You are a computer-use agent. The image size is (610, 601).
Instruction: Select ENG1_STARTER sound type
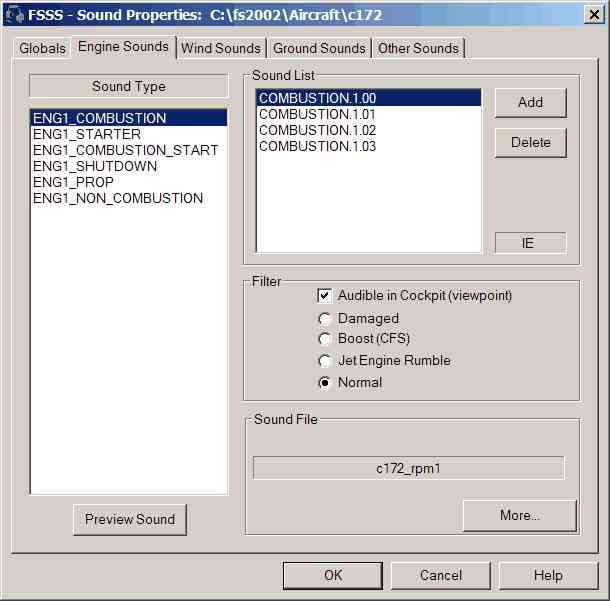[128, 134]
